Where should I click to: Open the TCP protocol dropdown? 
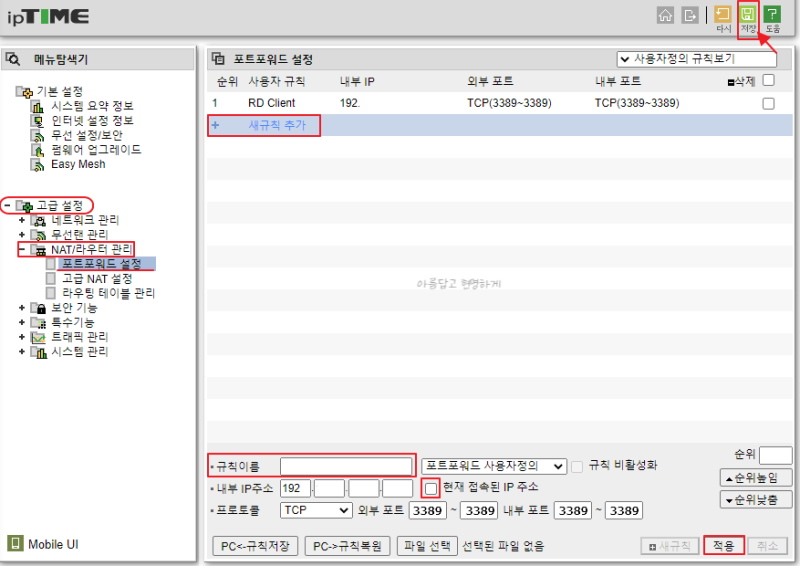coord(316,510)
